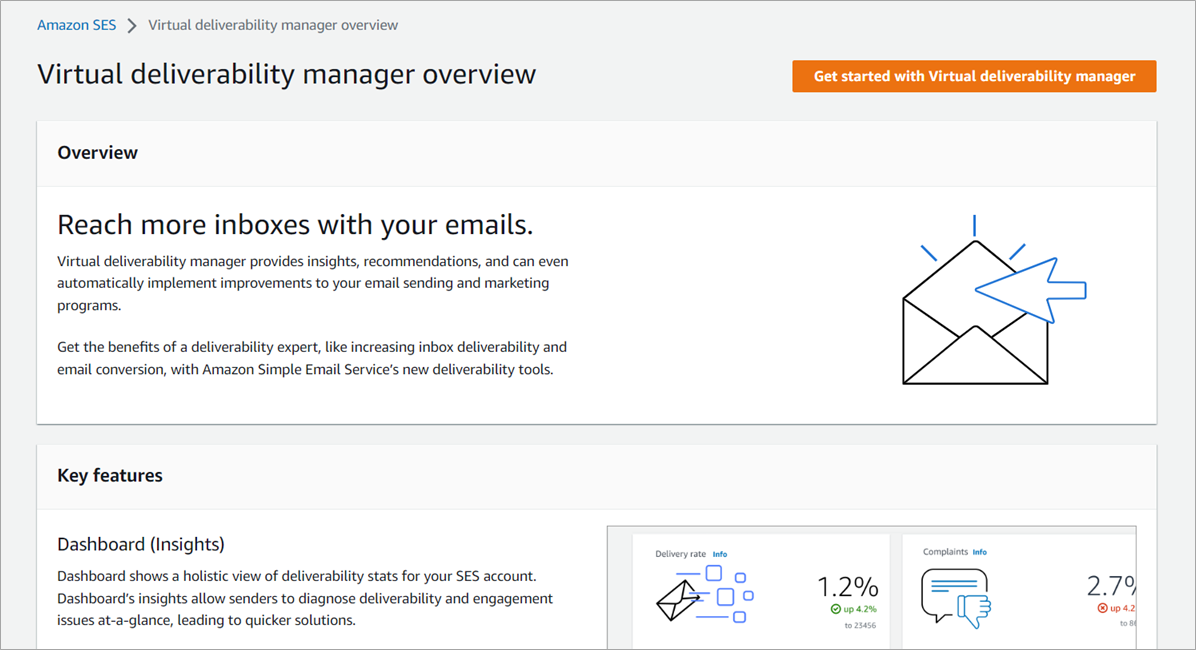Click paragraph starting 'Get the benefits of'

click(x=312, y=358)
